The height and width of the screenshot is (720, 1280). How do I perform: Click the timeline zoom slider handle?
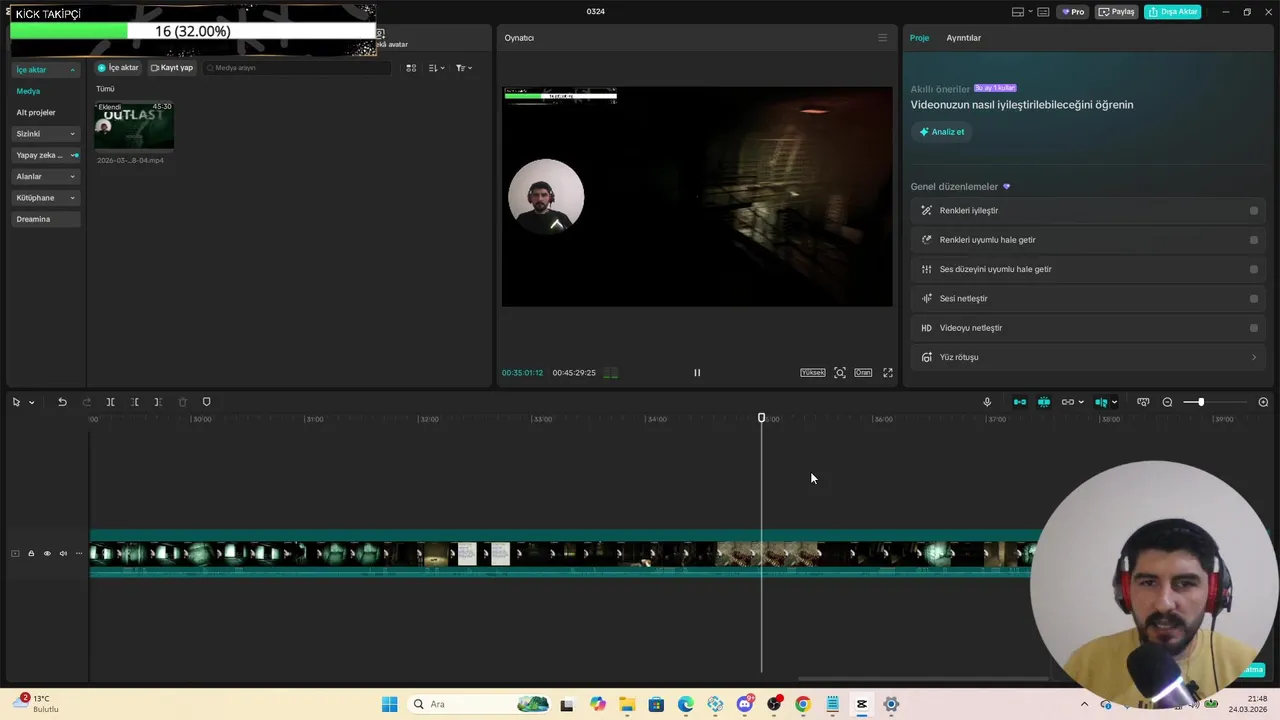click(1201, 402)
